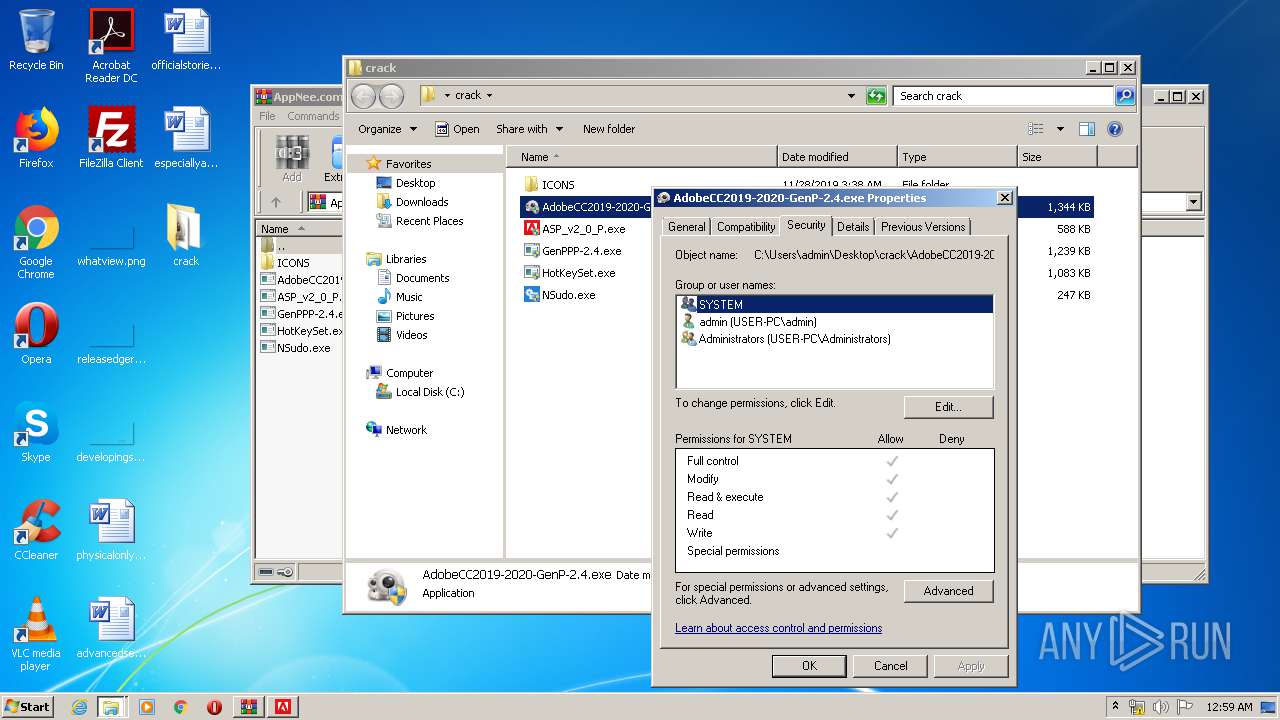Click Cancel in the Properties dialog
Screen dimensions: 1280x720
(890, 666)
